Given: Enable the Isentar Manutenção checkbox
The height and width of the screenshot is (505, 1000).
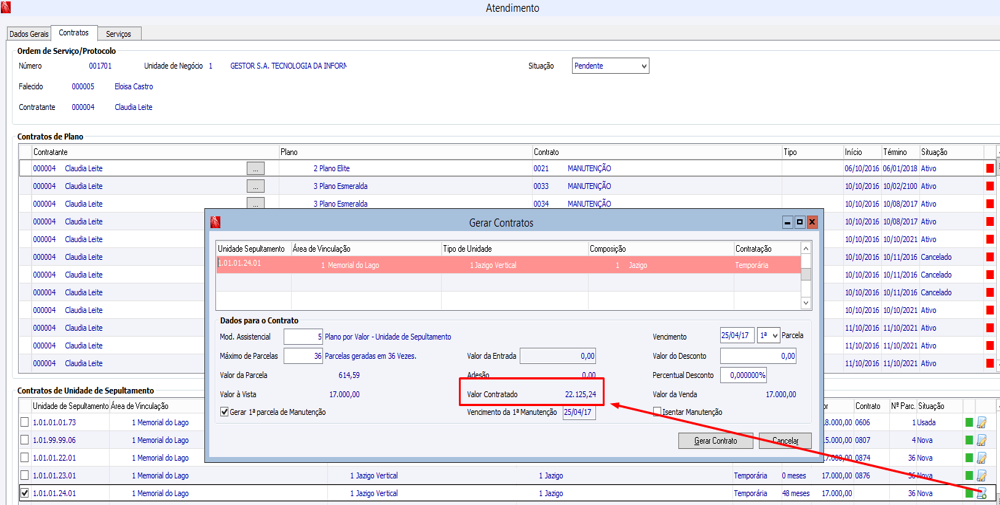Looking at the screenshot, I should click(x=657, y=412).
